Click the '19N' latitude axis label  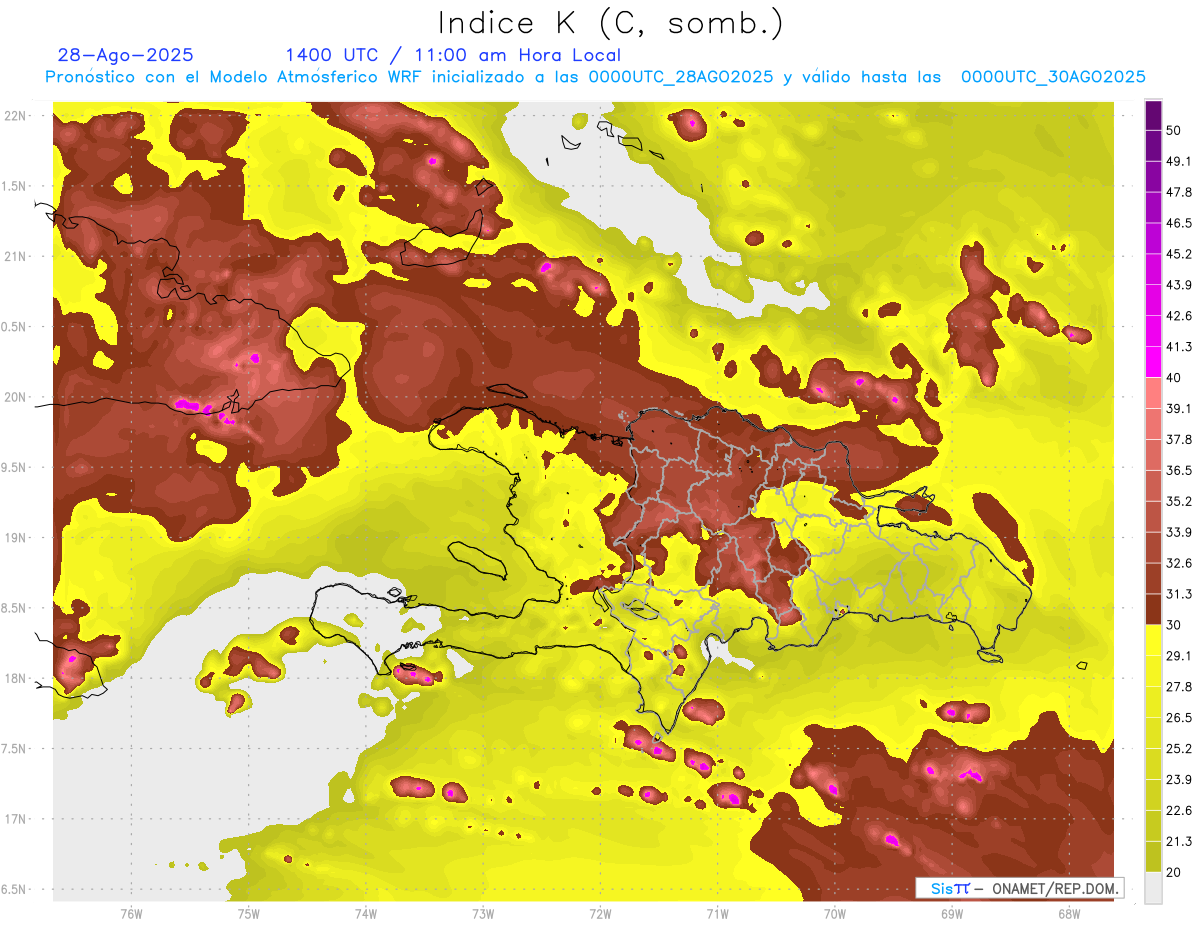click(x=14, y=538)
